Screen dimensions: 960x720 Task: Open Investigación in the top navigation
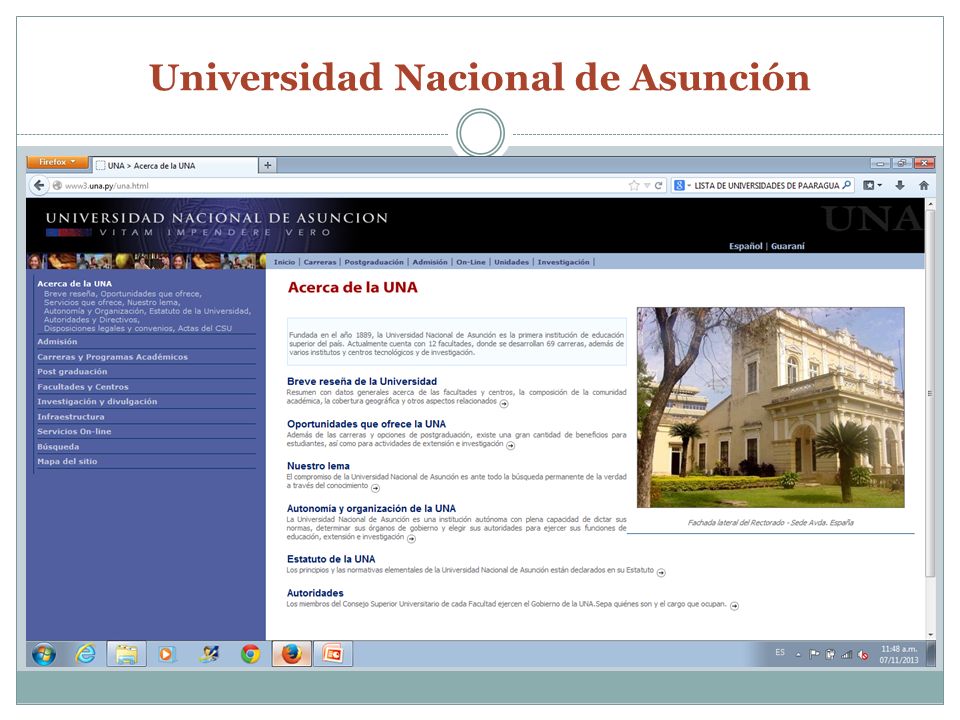[563, 262]
